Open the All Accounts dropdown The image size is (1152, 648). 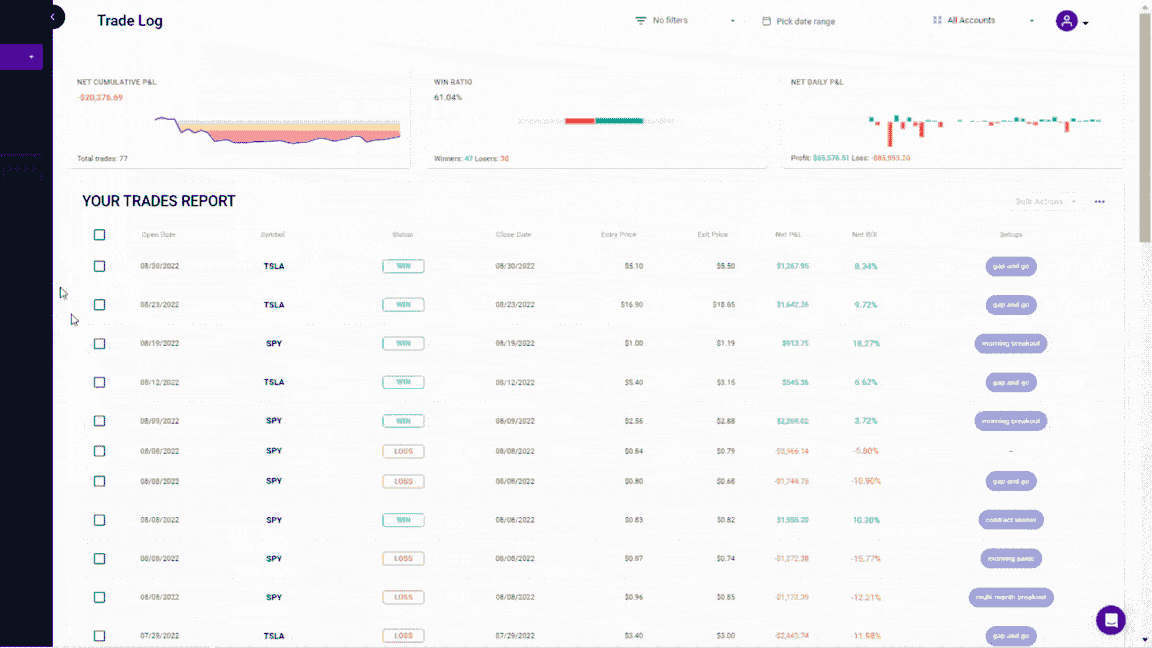[x=1031, y=21]
